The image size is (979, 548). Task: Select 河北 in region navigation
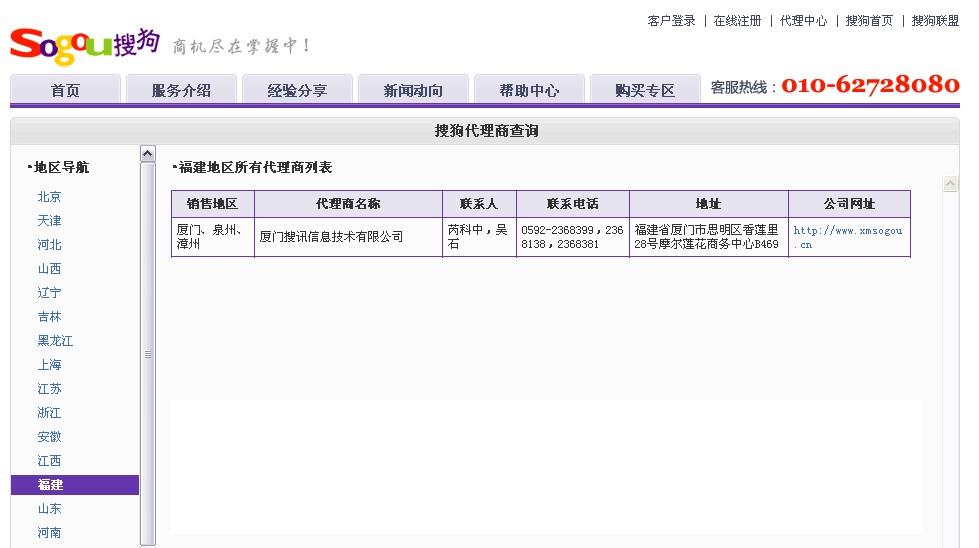pyautogui.click(x=49, y=245)
